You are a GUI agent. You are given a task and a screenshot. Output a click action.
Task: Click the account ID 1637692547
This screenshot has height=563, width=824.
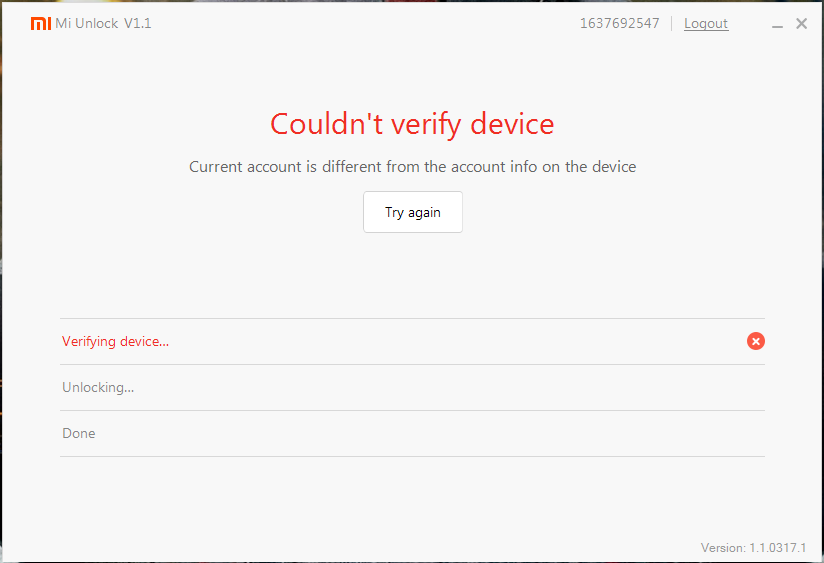619,23
